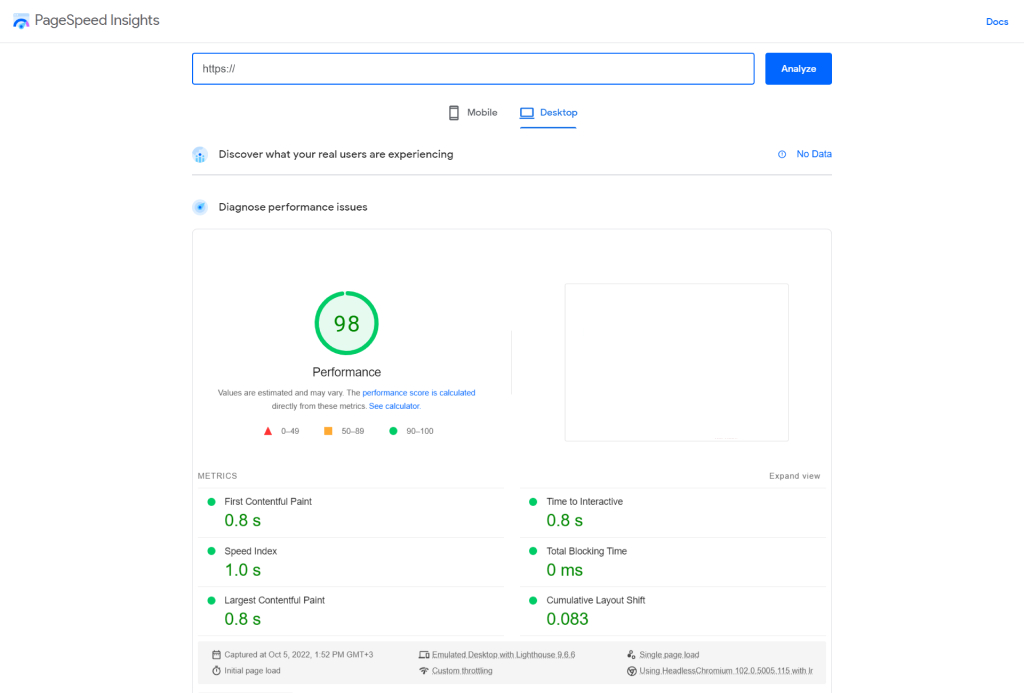This screenshot has height=693, width=1024.
Task: Click the page screenshot thumbnail
Action: coord(676,362)
